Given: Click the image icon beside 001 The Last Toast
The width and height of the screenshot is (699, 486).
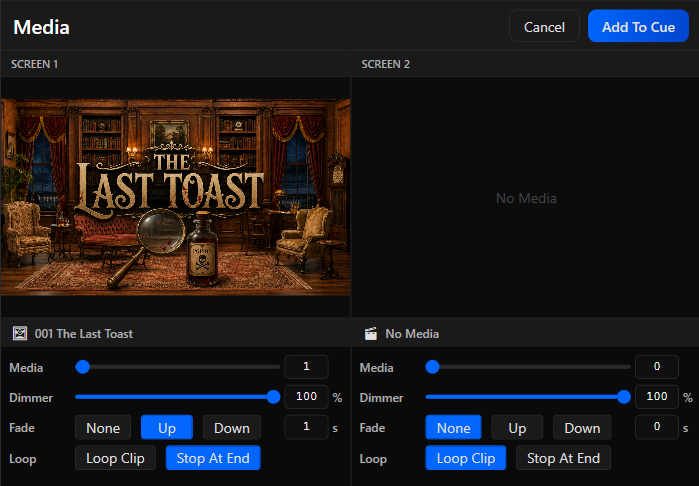Looking at the screenshot, I should (20, 334).
